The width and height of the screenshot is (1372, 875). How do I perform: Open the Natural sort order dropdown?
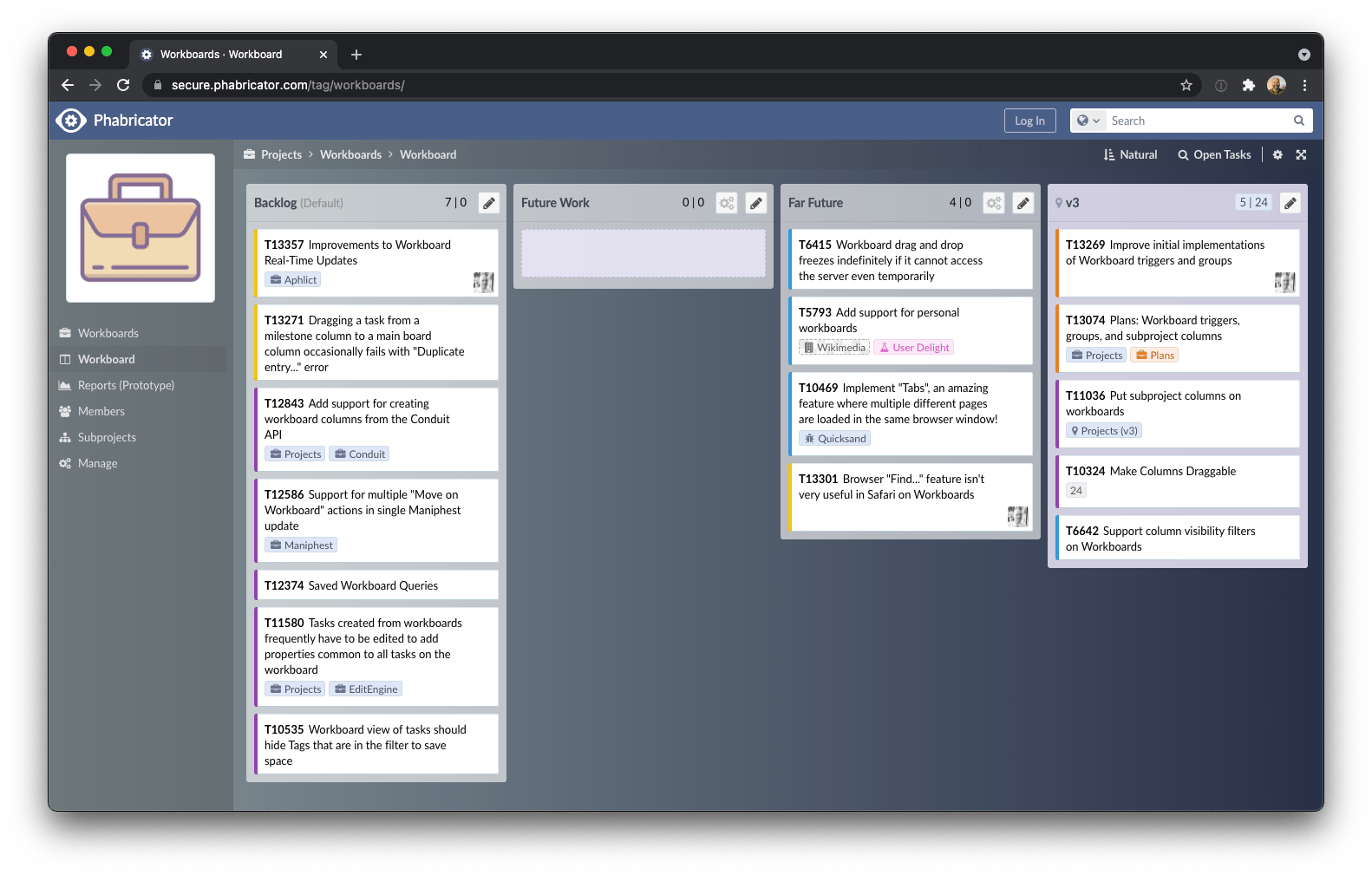[1130, 154]
